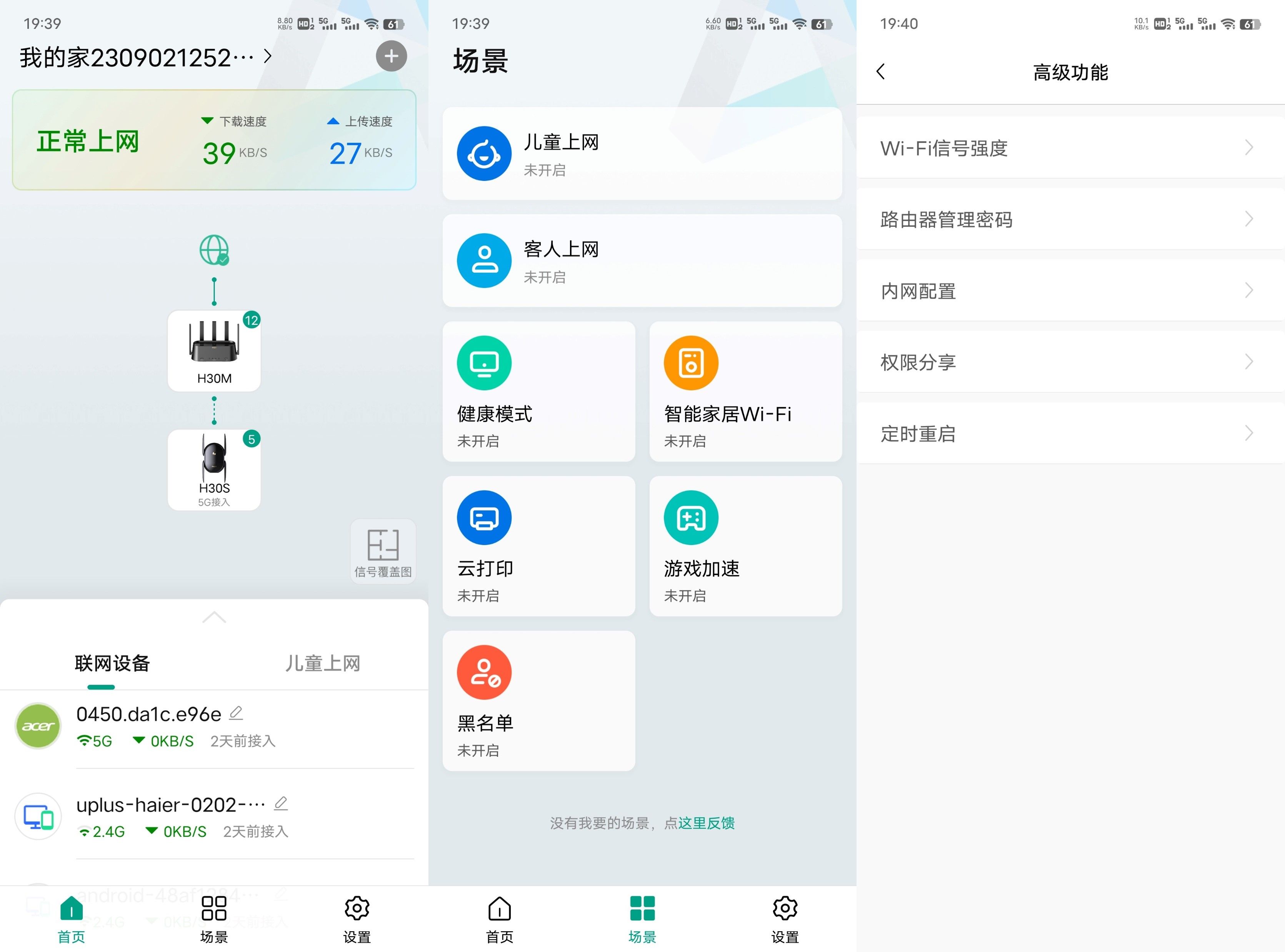The image size is (1285, 952).
Task: Tap chevron on 定时重启 row
Action: click(x=1249, y=433)
